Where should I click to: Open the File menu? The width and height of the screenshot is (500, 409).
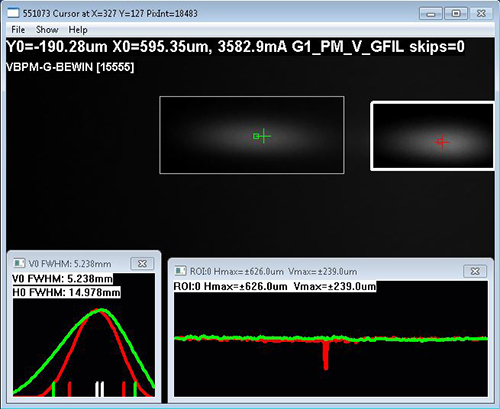(x=18, y=30)
